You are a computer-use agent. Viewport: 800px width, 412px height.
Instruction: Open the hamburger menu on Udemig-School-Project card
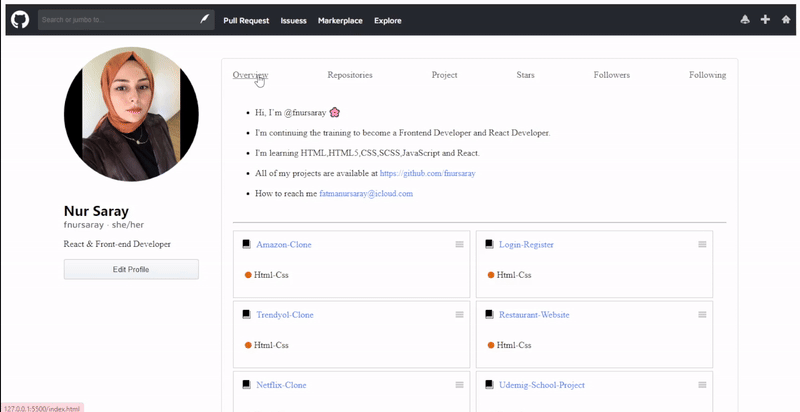pyautogui.click(x=703, y=385)
